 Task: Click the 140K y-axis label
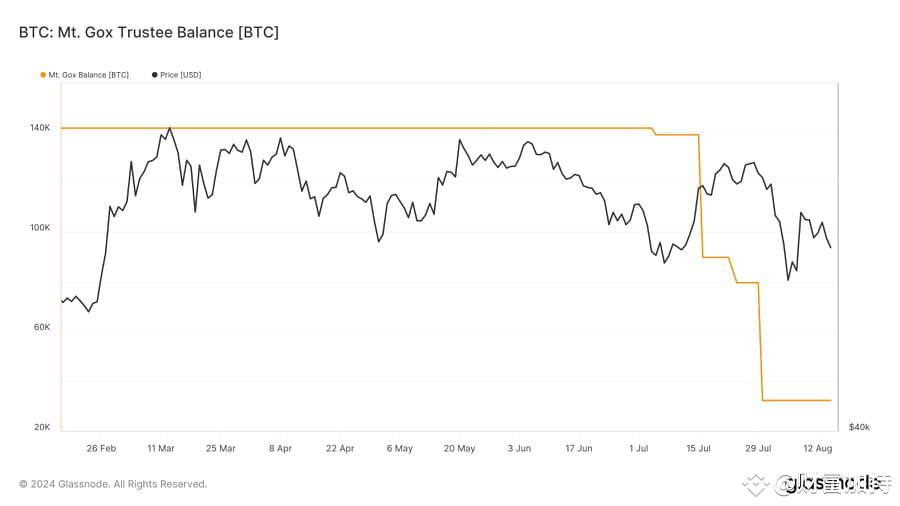pyautogui.click(x=40, y=128)
